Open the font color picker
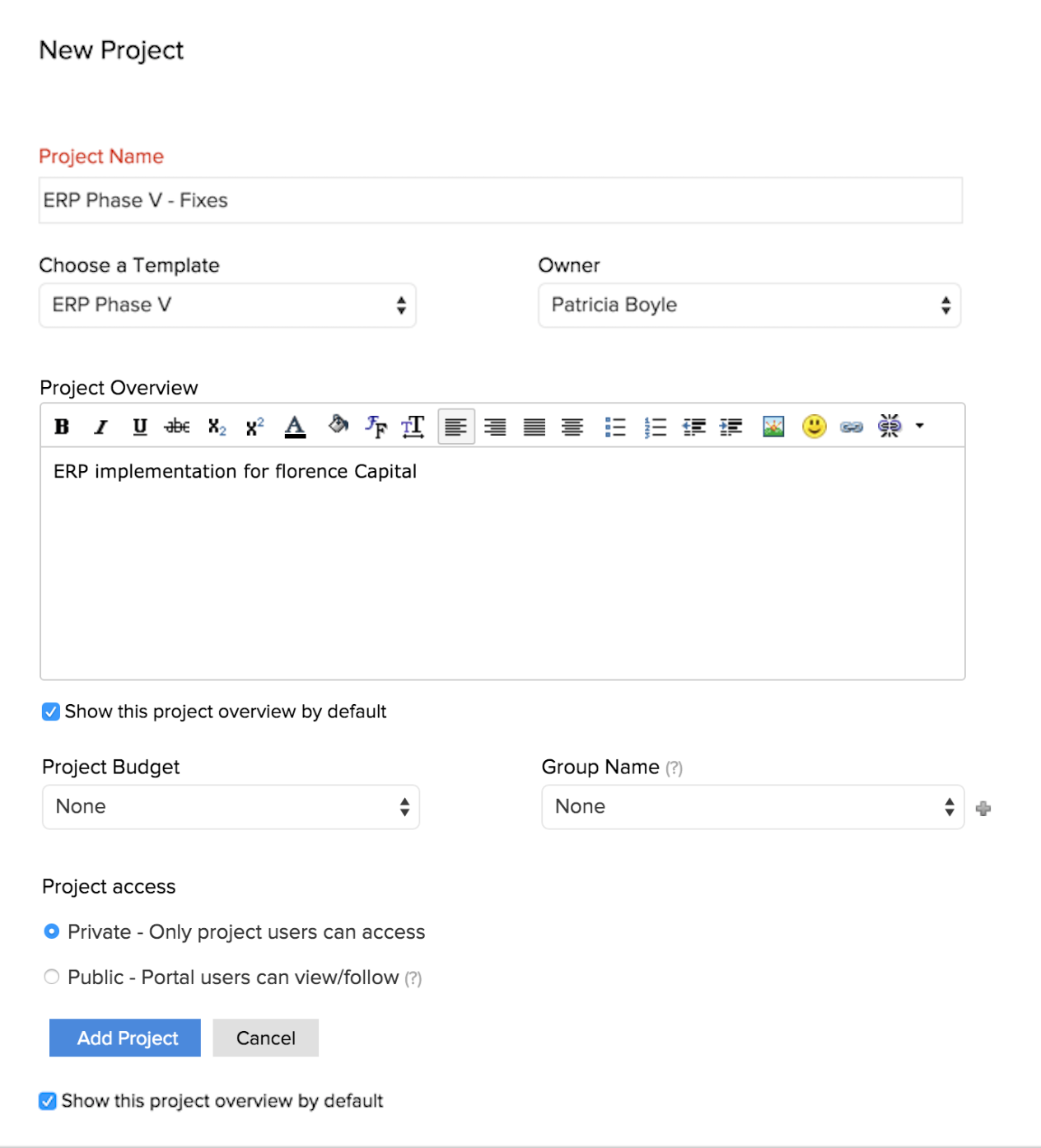 (x=295, y=427)
